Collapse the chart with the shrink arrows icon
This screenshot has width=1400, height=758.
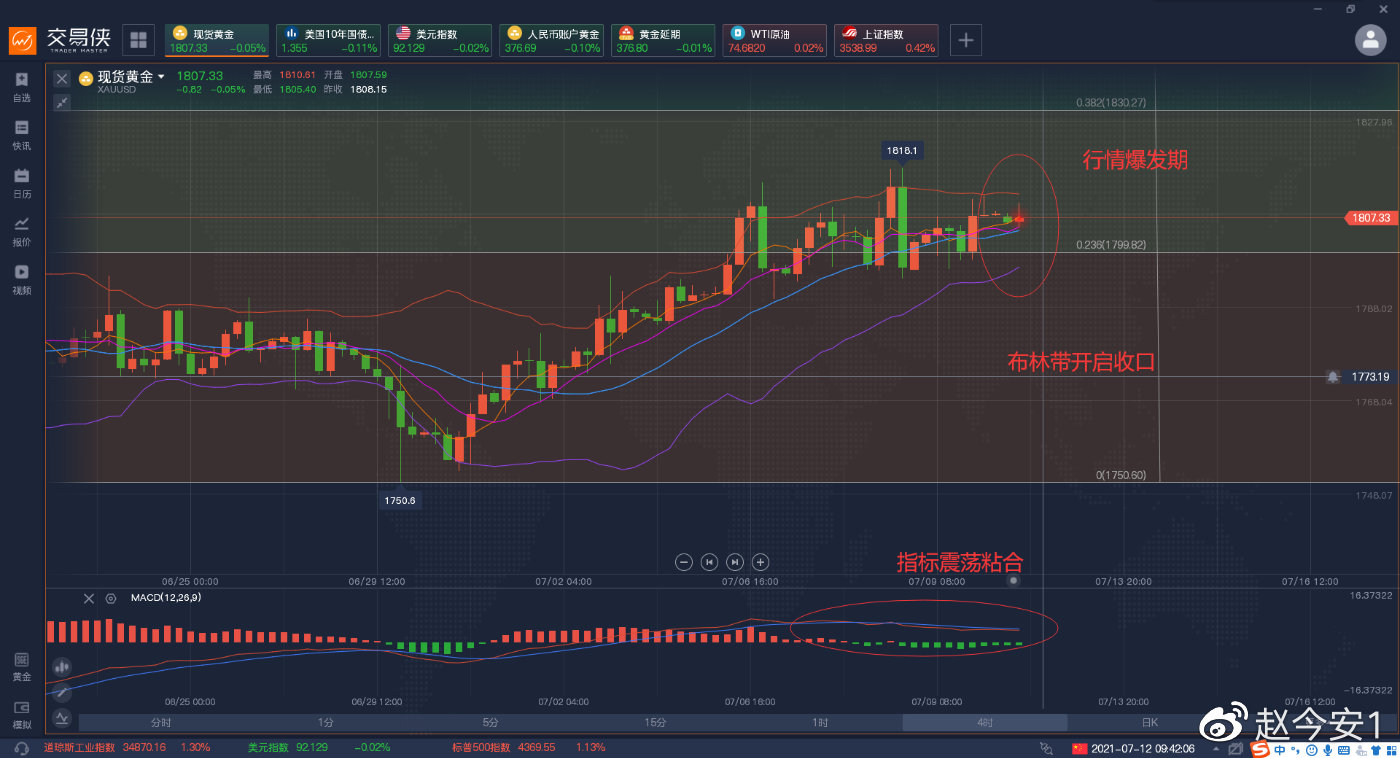pos(62,102)
